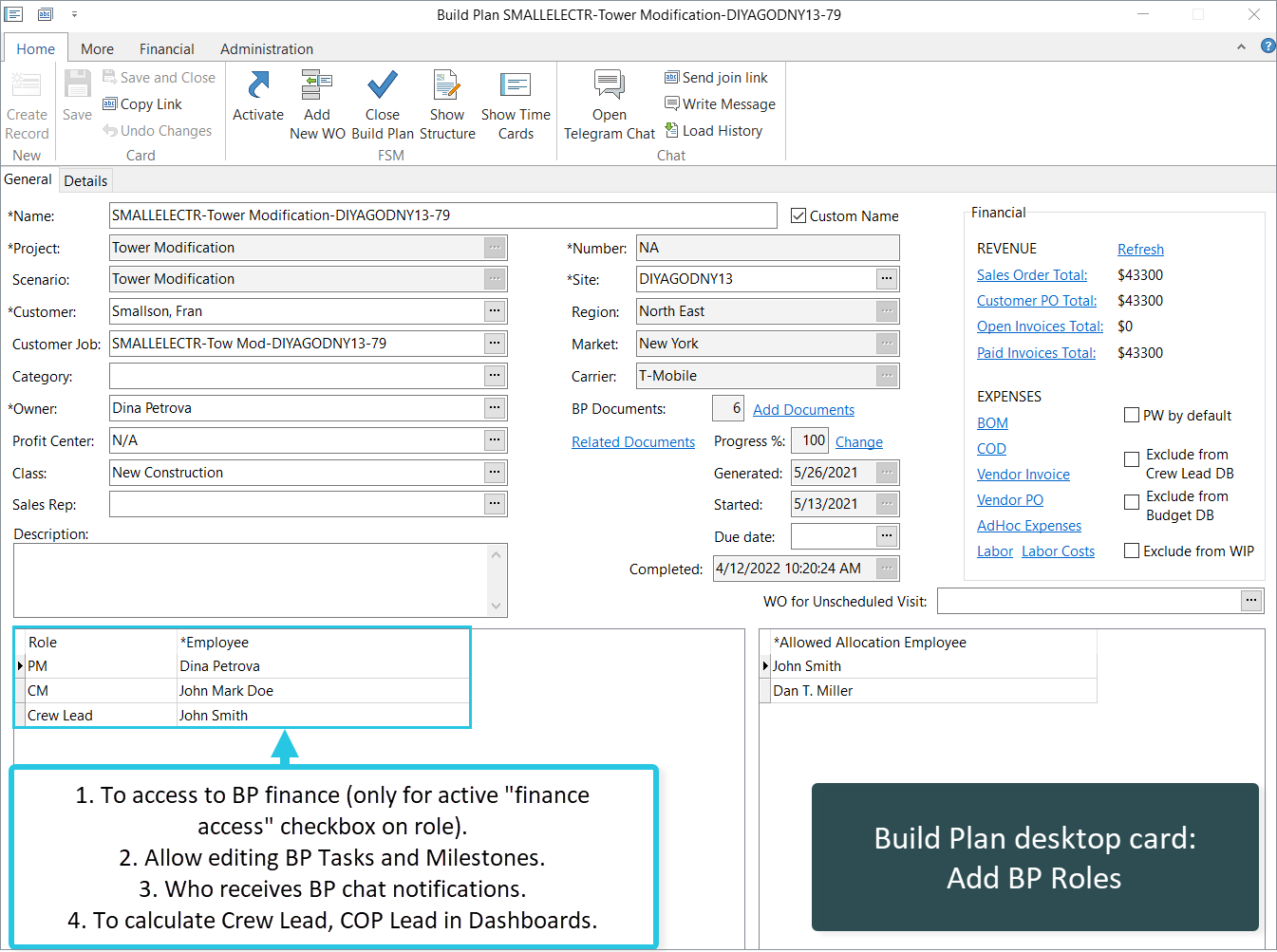Click Add New WO icon

pos(317,85)
